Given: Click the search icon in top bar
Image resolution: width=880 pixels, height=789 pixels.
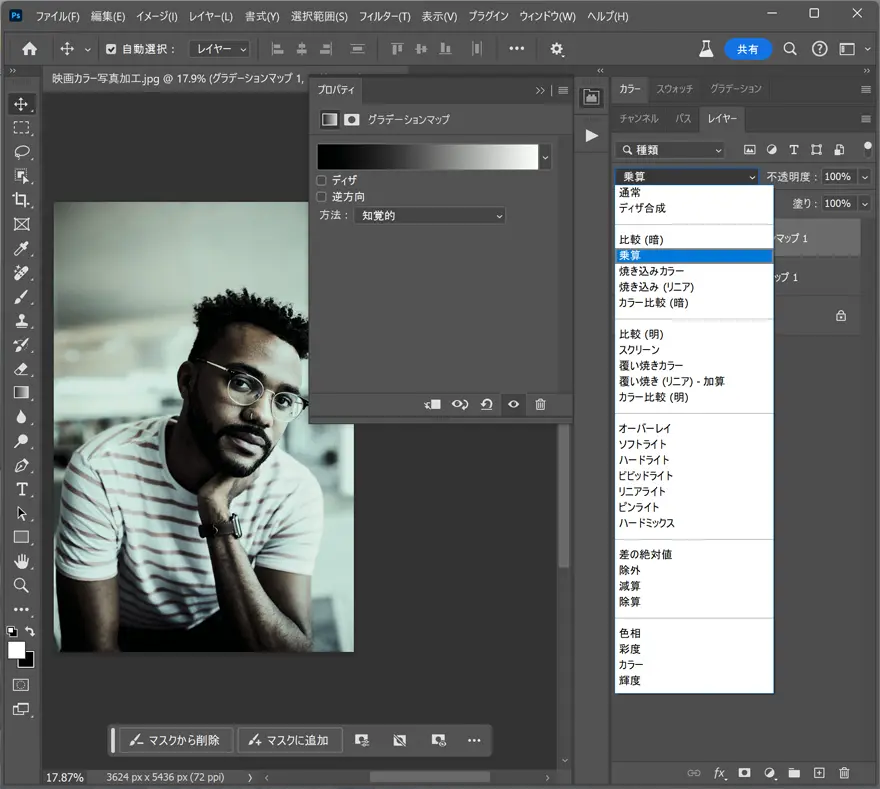Looking at the screenshot, I should pos(790,48).
